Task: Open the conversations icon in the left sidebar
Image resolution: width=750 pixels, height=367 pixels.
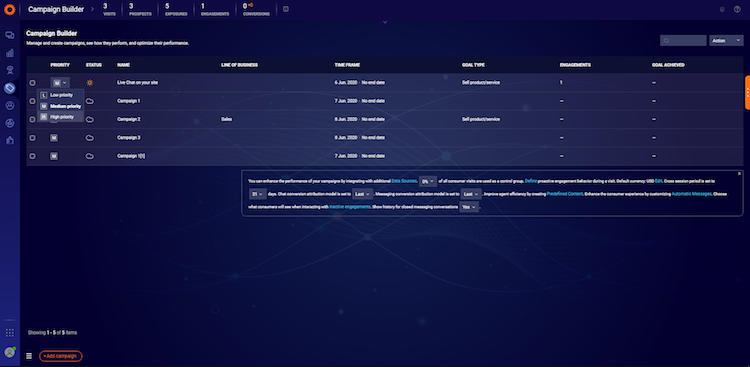Action: point(10,35)
